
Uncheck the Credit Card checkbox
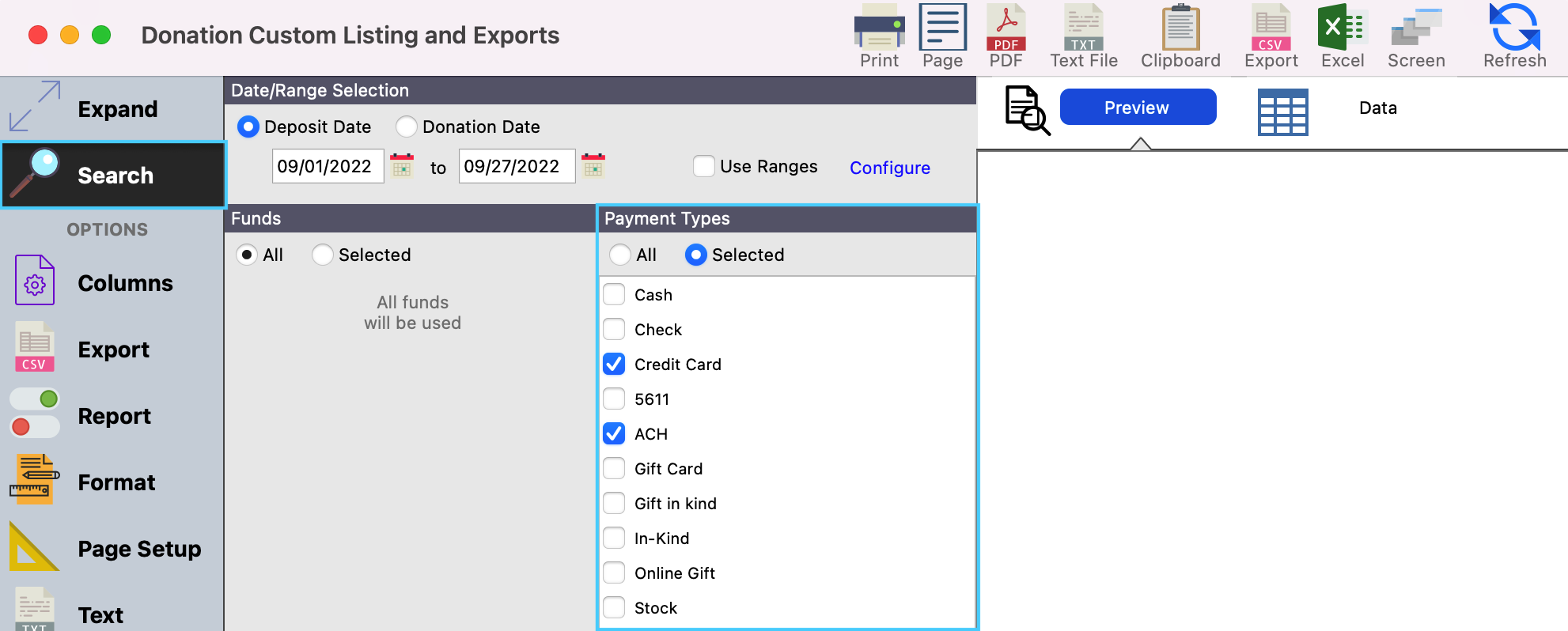click(x=614, y=365)
